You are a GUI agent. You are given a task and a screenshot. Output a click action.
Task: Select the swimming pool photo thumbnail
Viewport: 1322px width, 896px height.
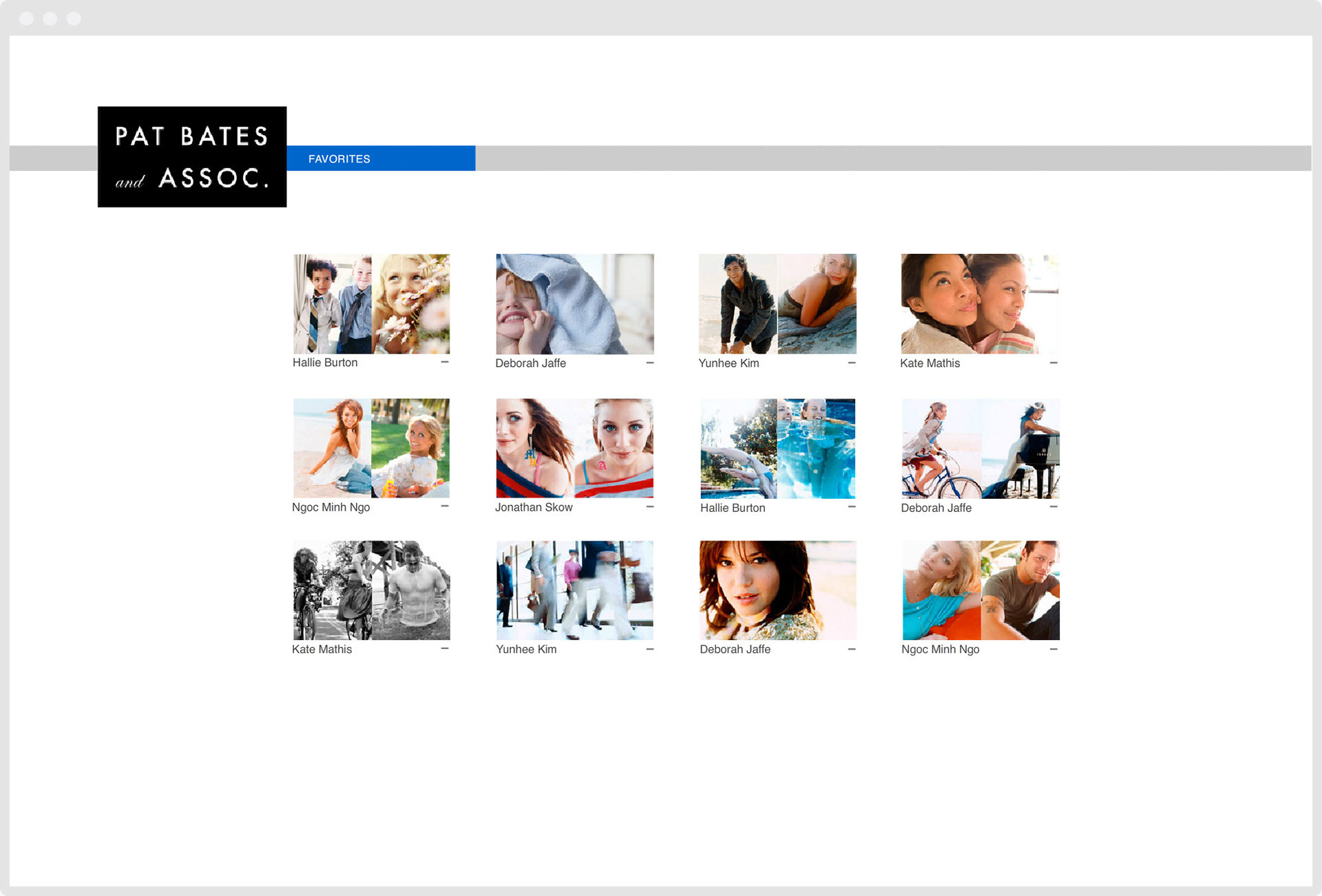click(x=777, y=448)
